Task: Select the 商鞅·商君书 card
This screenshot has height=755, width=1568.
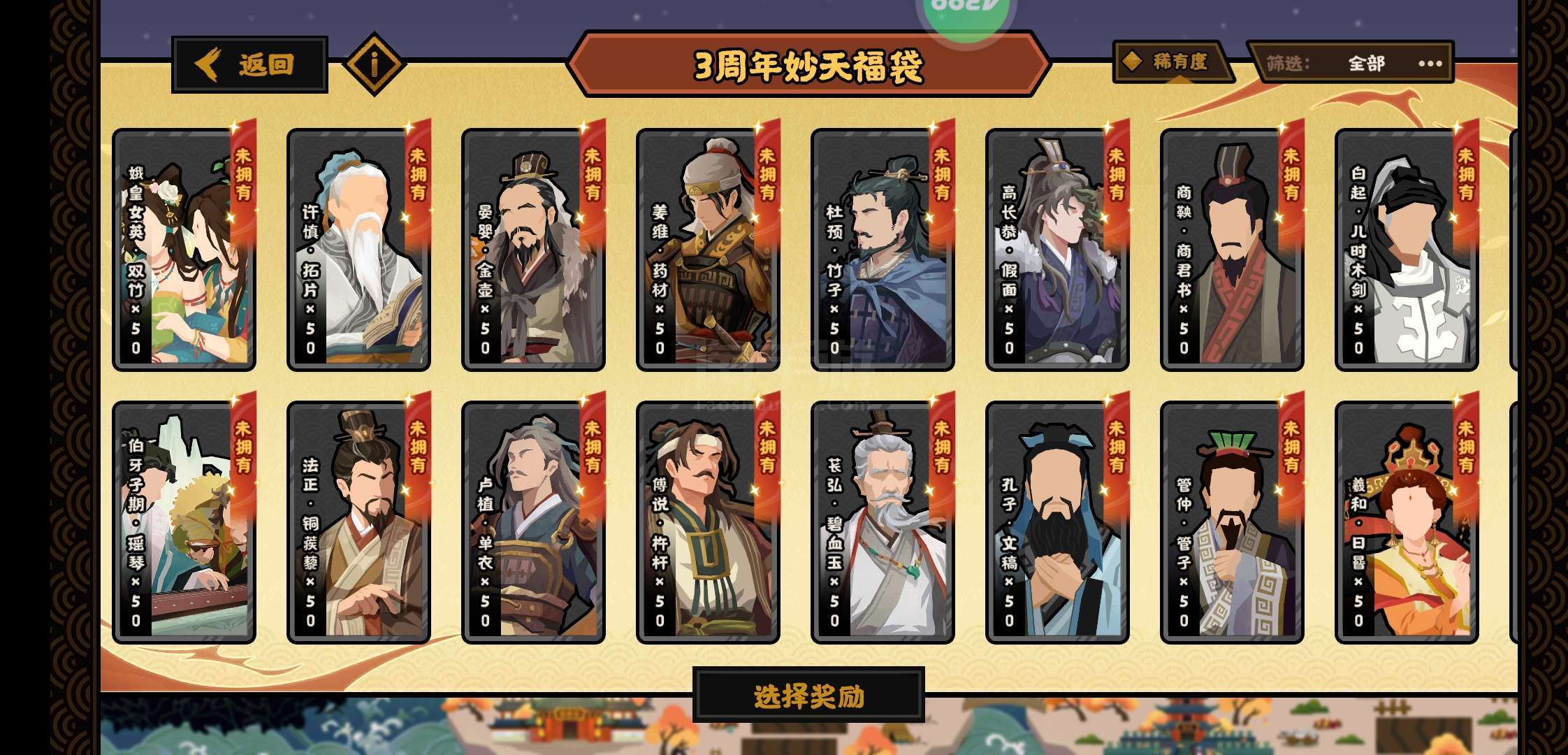Action: (x=1232, y=250)
